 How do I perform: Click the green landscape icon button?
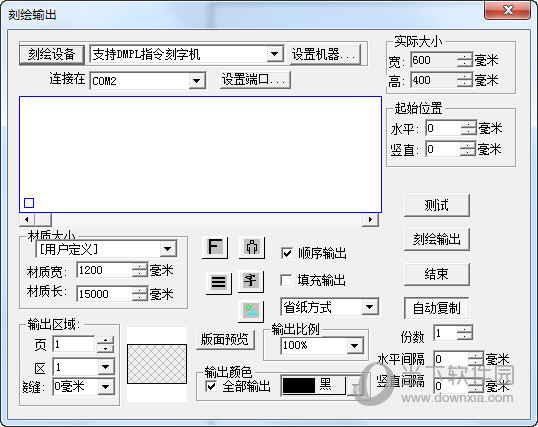(x=251, y=311)
